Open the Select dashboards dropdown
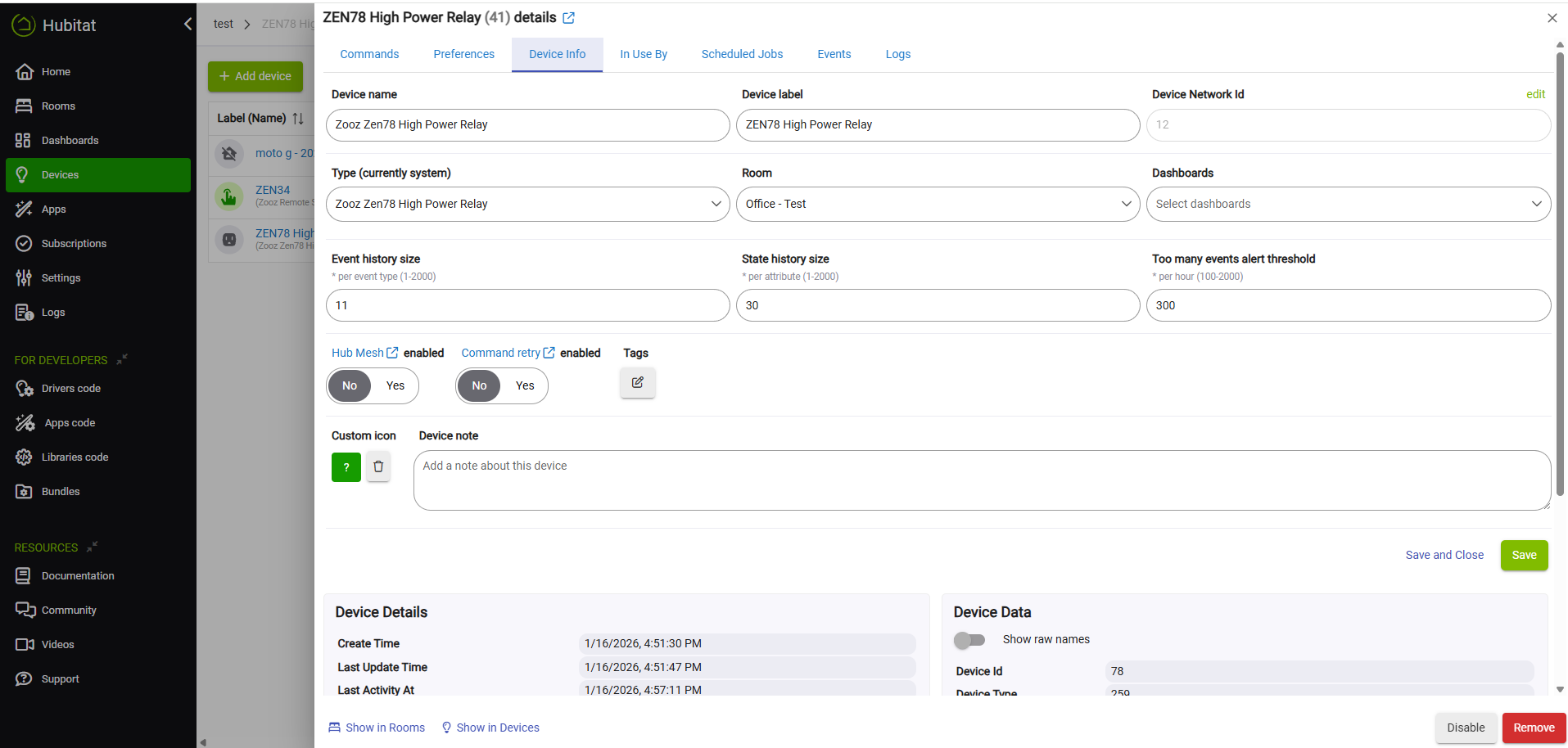1568x748 pixels. [x=1348, y=205]
